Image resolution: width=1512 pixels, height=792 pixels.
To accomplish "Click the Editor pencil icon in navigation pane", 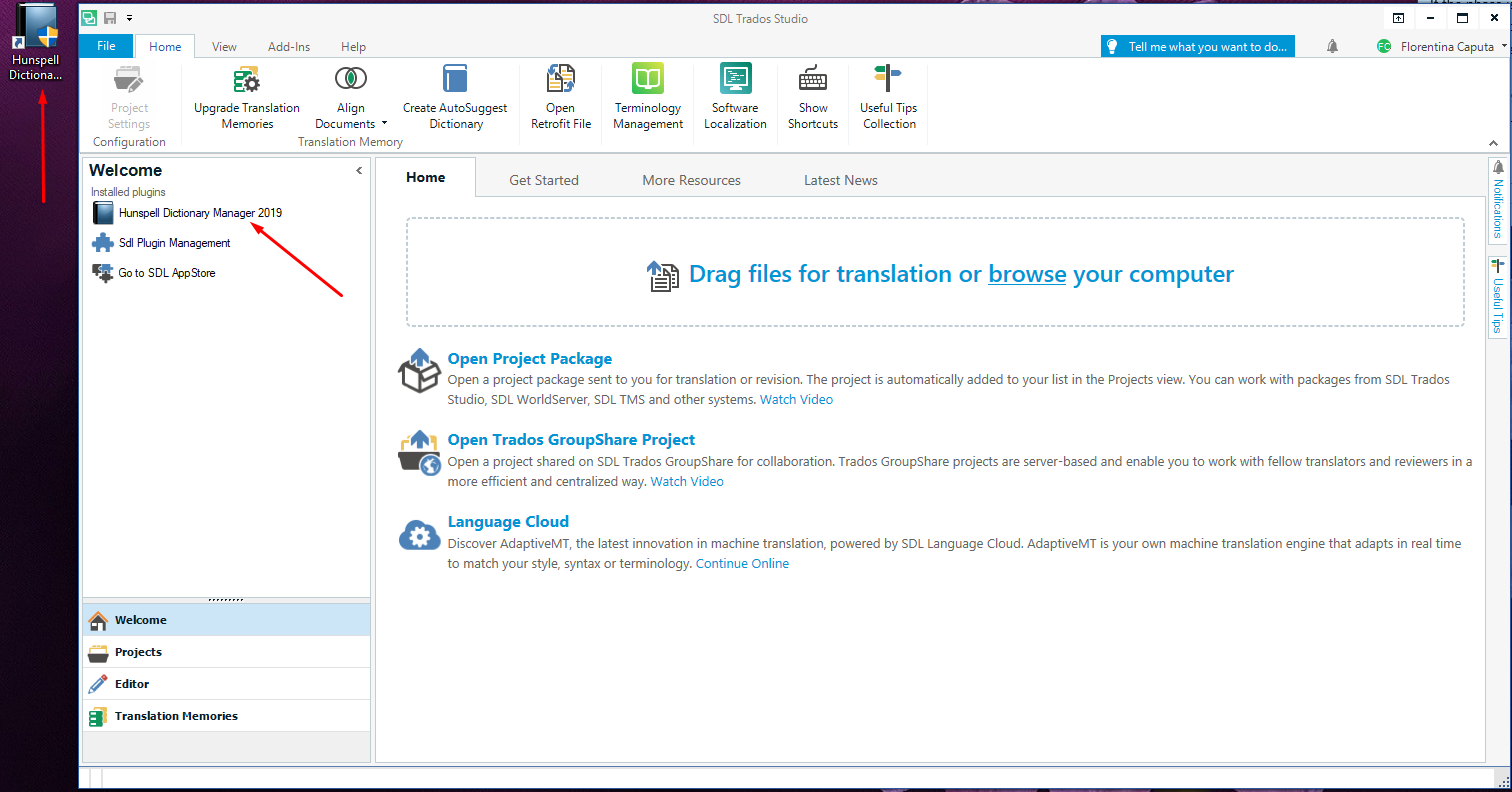I will [98, 684].
